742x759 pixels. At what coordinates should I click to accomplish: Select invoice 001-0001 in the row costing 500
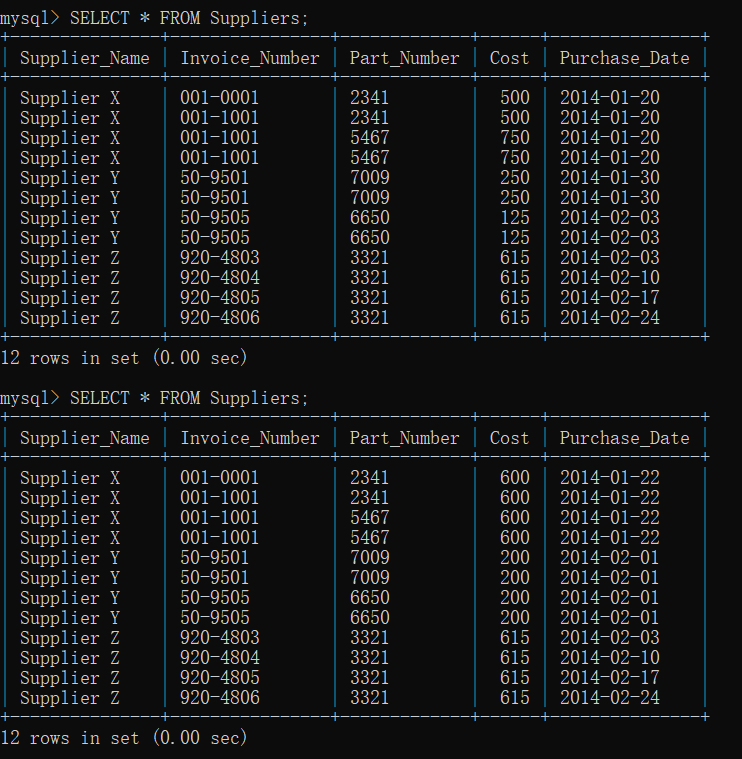[219, 98]
